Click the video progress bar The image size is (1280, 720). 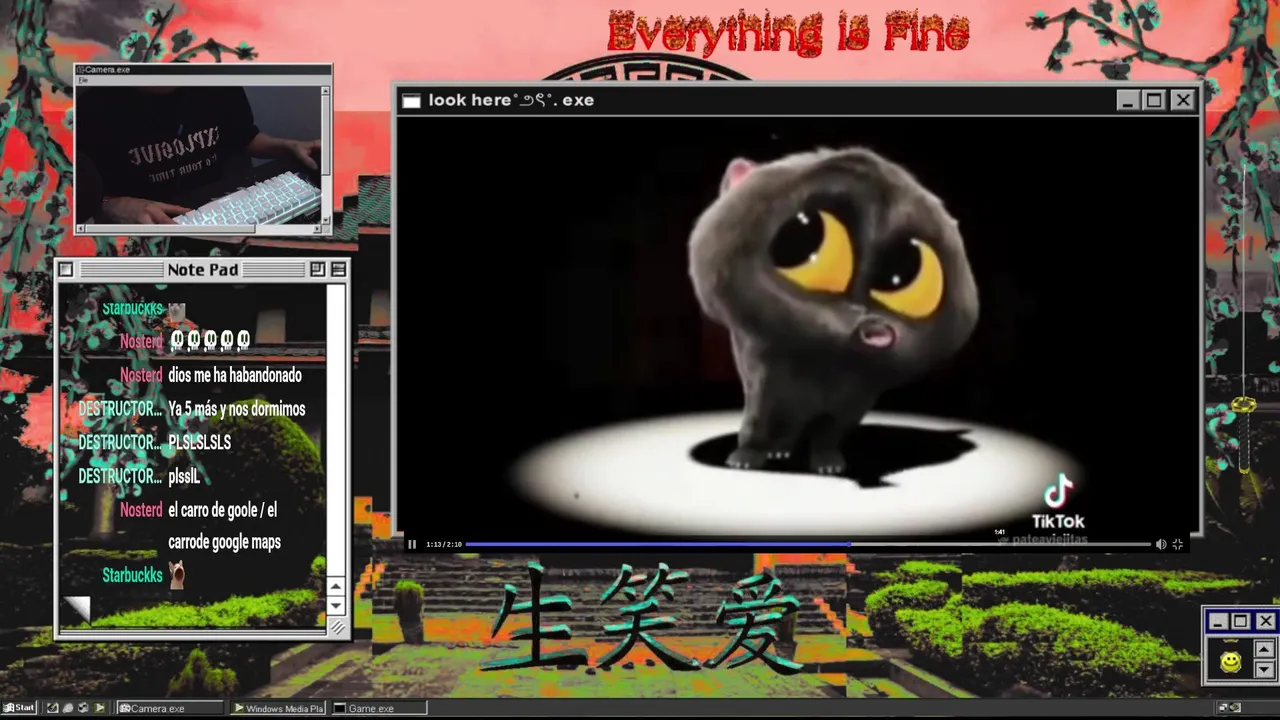pos(808,544)
